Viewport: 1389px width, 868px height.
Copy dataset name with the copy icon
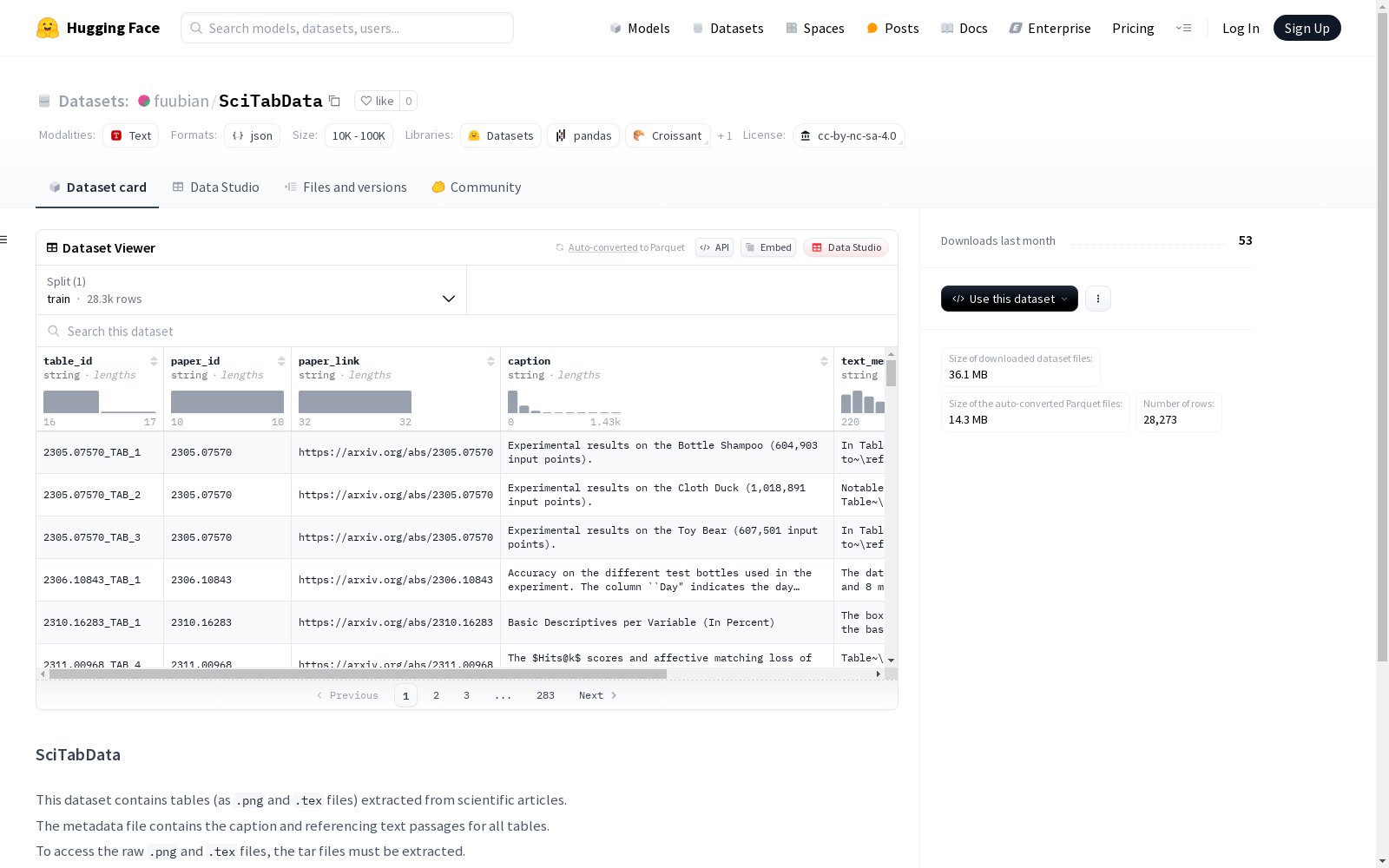334,101
